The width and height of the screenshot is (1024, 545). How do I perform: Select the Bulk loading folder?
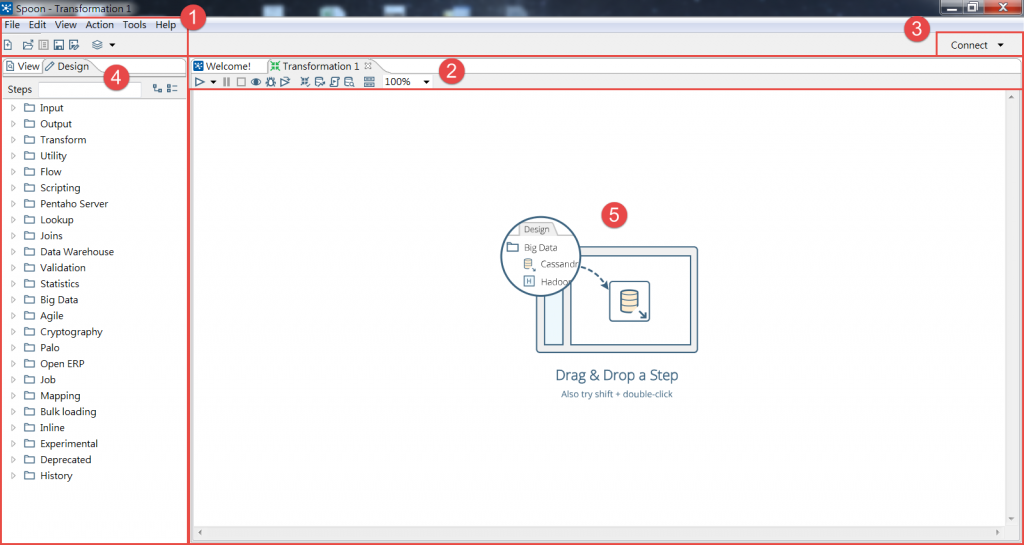pyautogui.click(x=60, y=412)
